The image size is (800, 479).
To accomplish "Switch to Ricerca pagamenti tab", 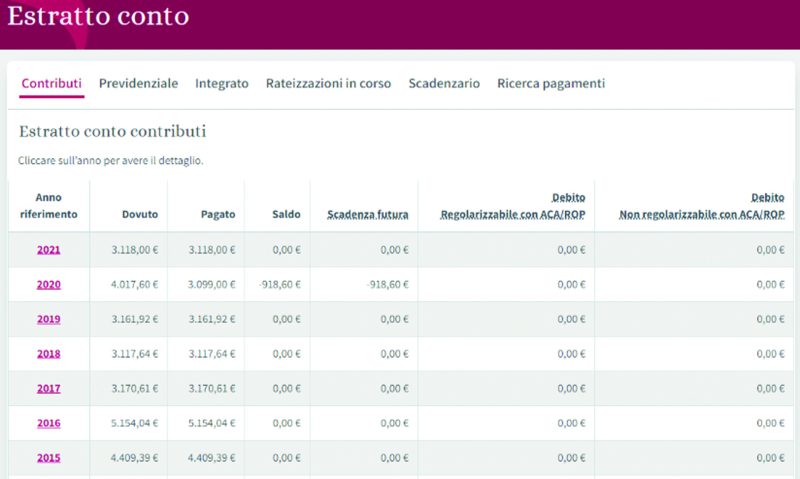I will point(551,84).
